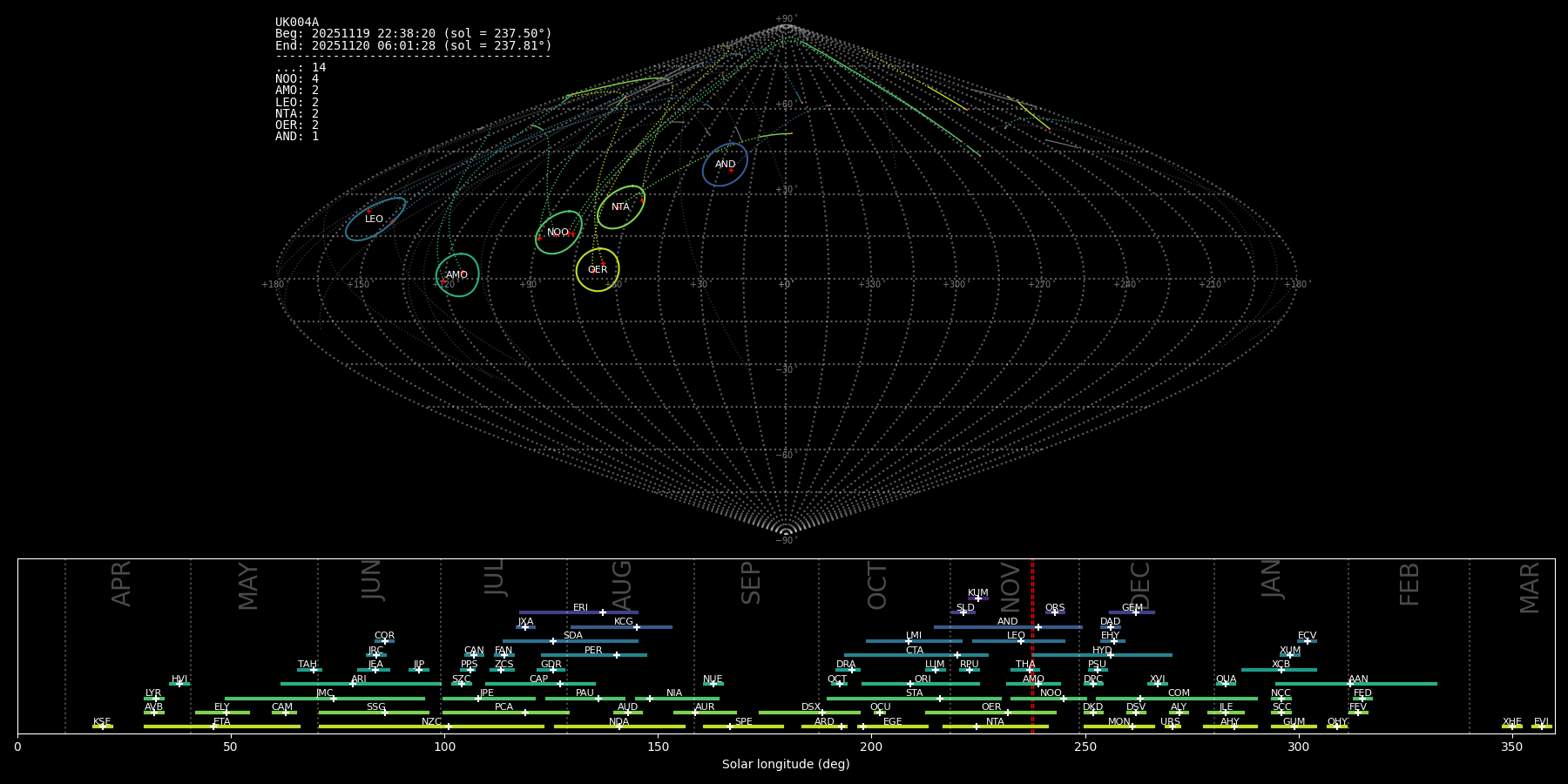Click the yellow OER radiant circle
This screenshot has height=784, width=1568.
pyautogui.click(x=598, y=269)
